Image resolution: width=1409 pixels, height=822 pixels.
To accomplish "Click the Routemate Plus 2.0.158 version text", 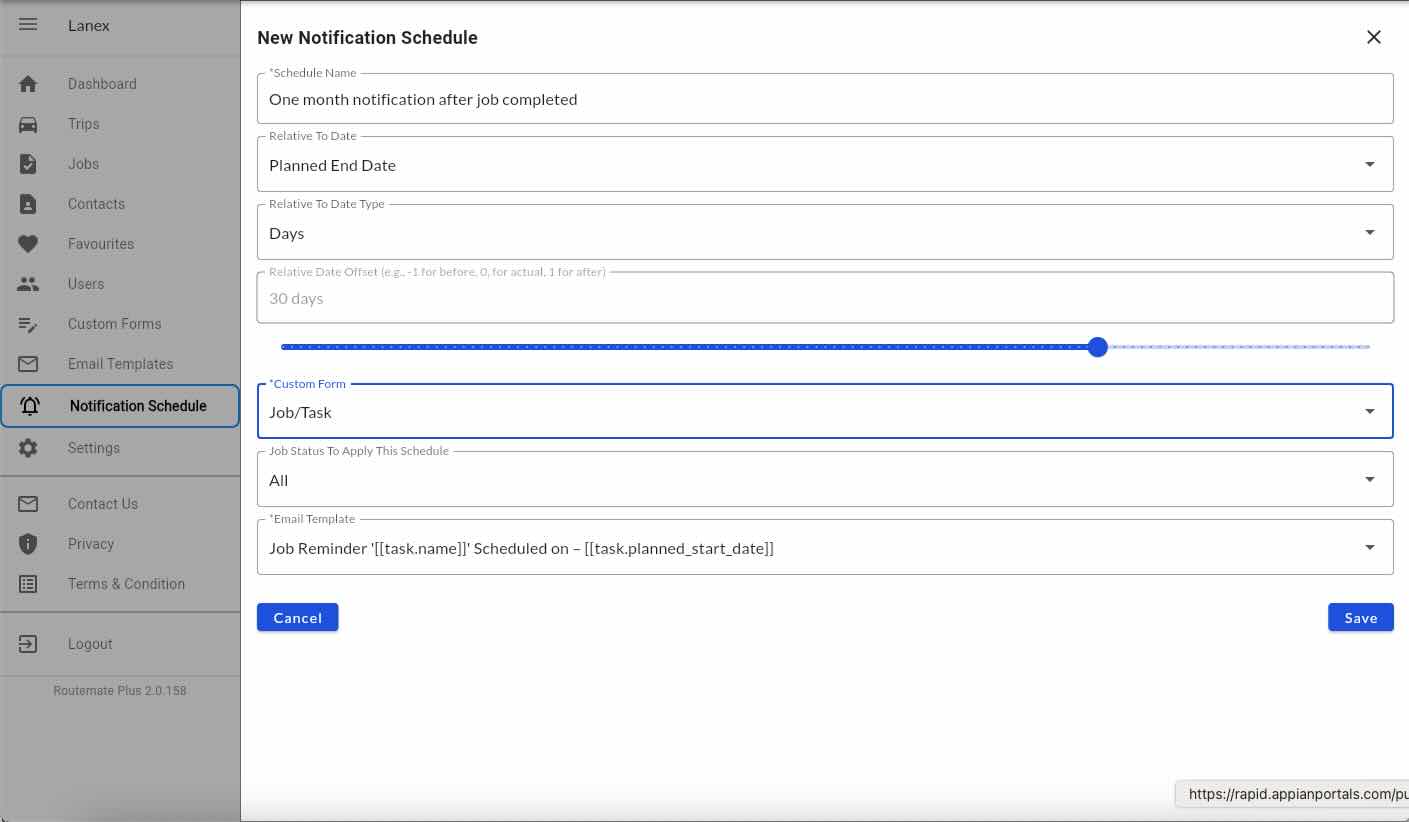I will point(120,690).
